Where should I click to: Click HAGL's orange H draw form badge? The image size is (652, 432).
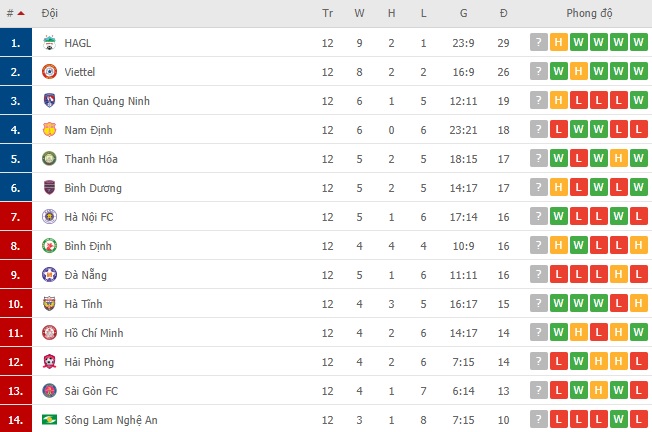coord(558,42)
